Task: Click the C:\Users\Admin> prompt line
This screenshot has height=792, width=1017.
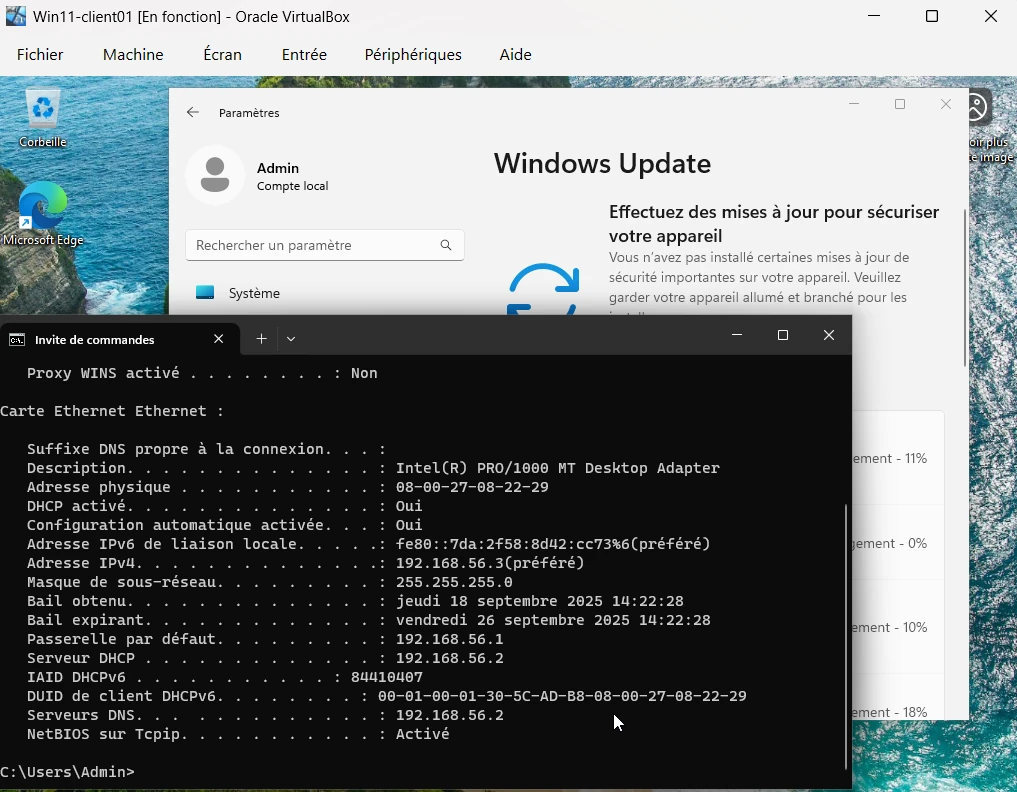Action: point(67,772)
